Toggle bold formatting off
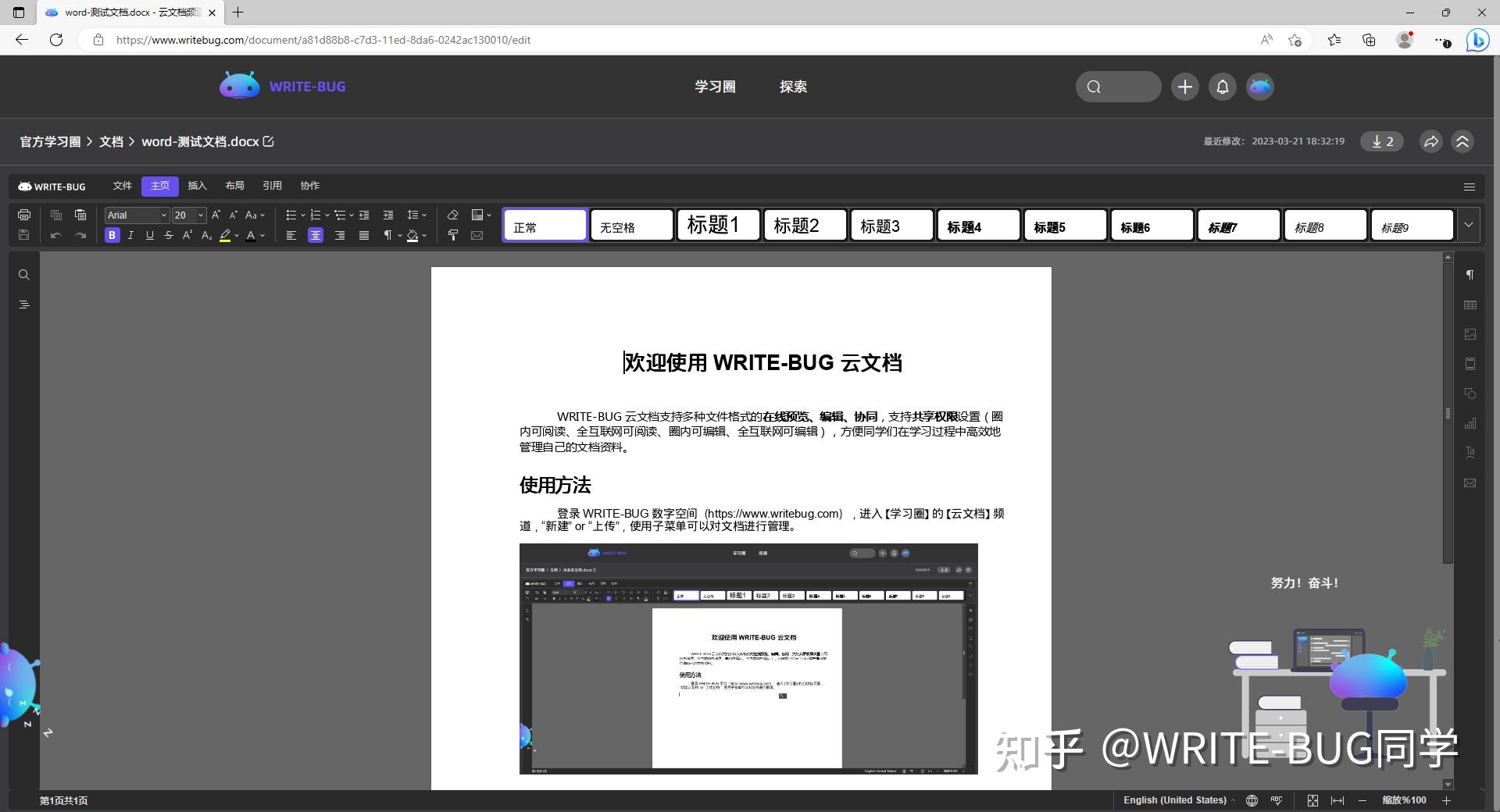 click(x=112, y=235)
